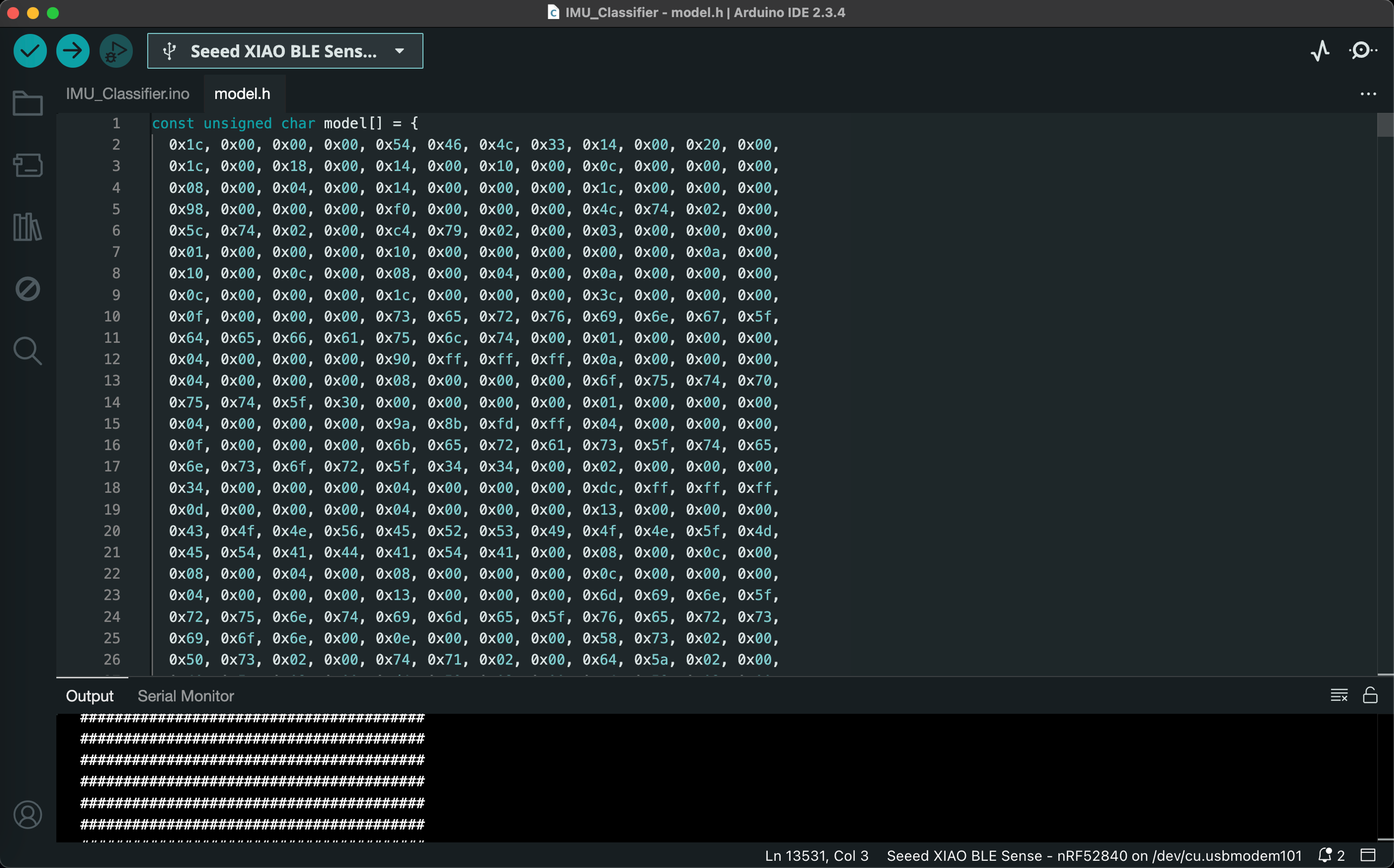
Task: Click the Verify sketch checkmark button
Action: [x=30, y=51]
